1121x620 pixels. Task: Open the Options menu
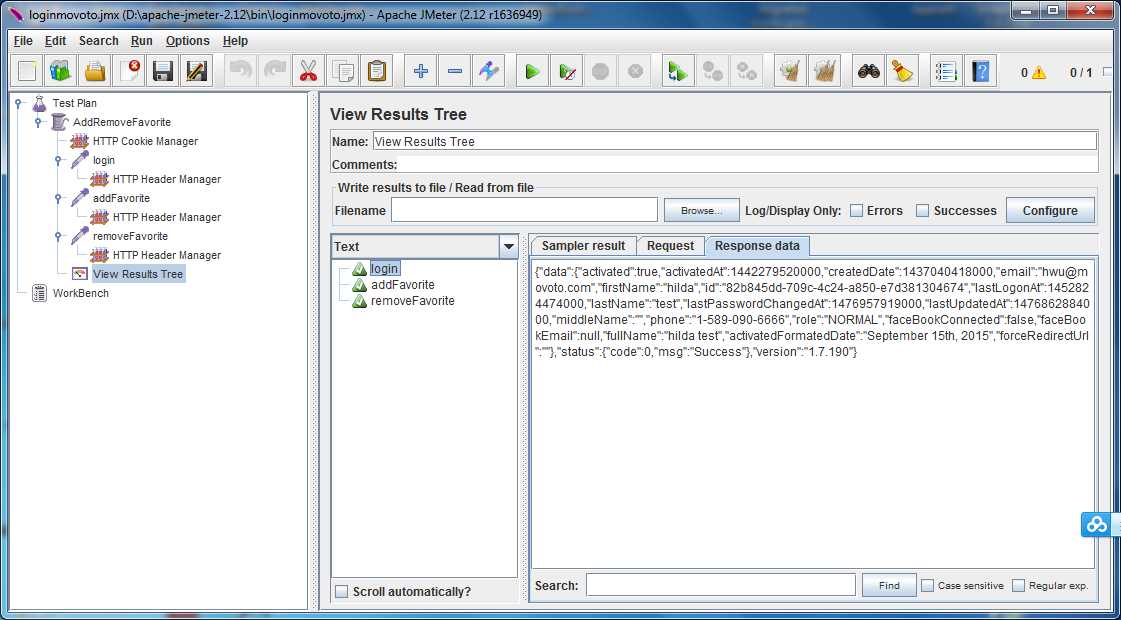[188, 41]
